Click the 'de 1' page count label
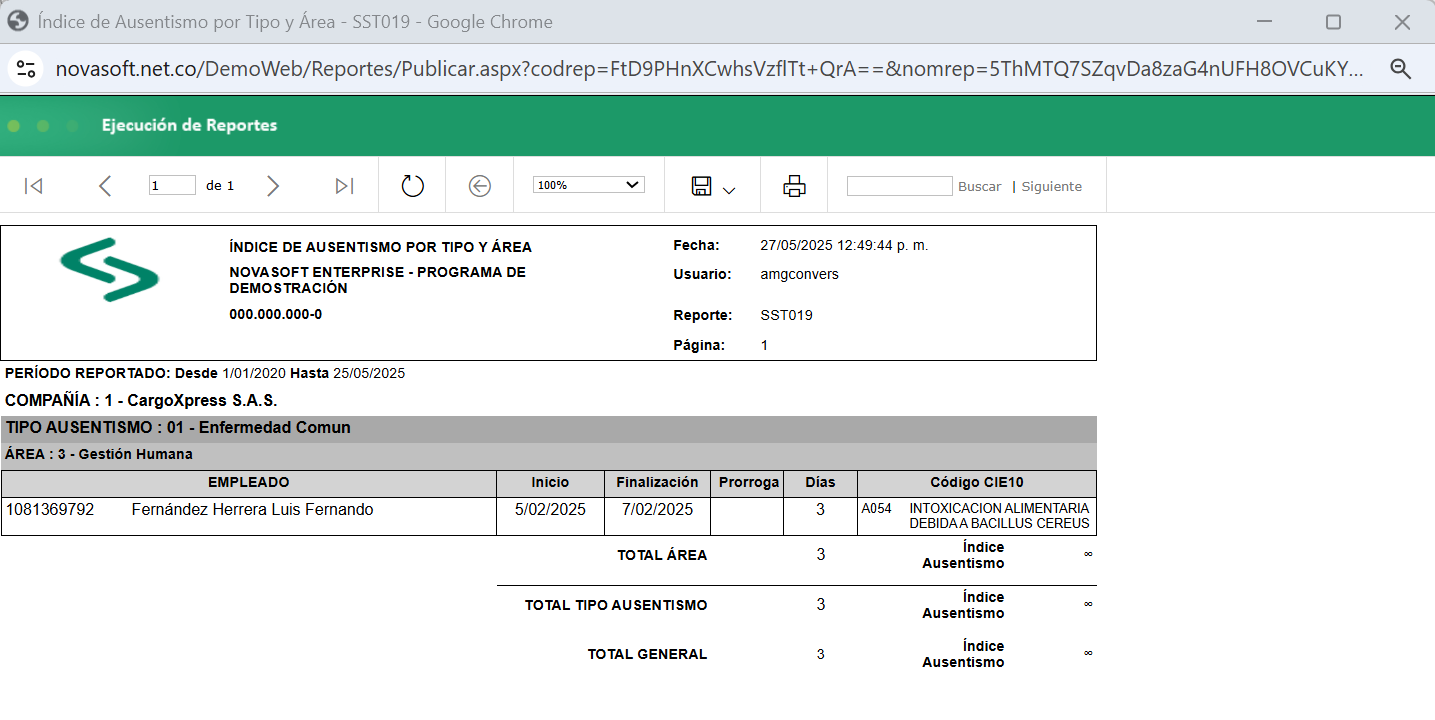This screenshot has width=1435, height=720. pos(220,186)
